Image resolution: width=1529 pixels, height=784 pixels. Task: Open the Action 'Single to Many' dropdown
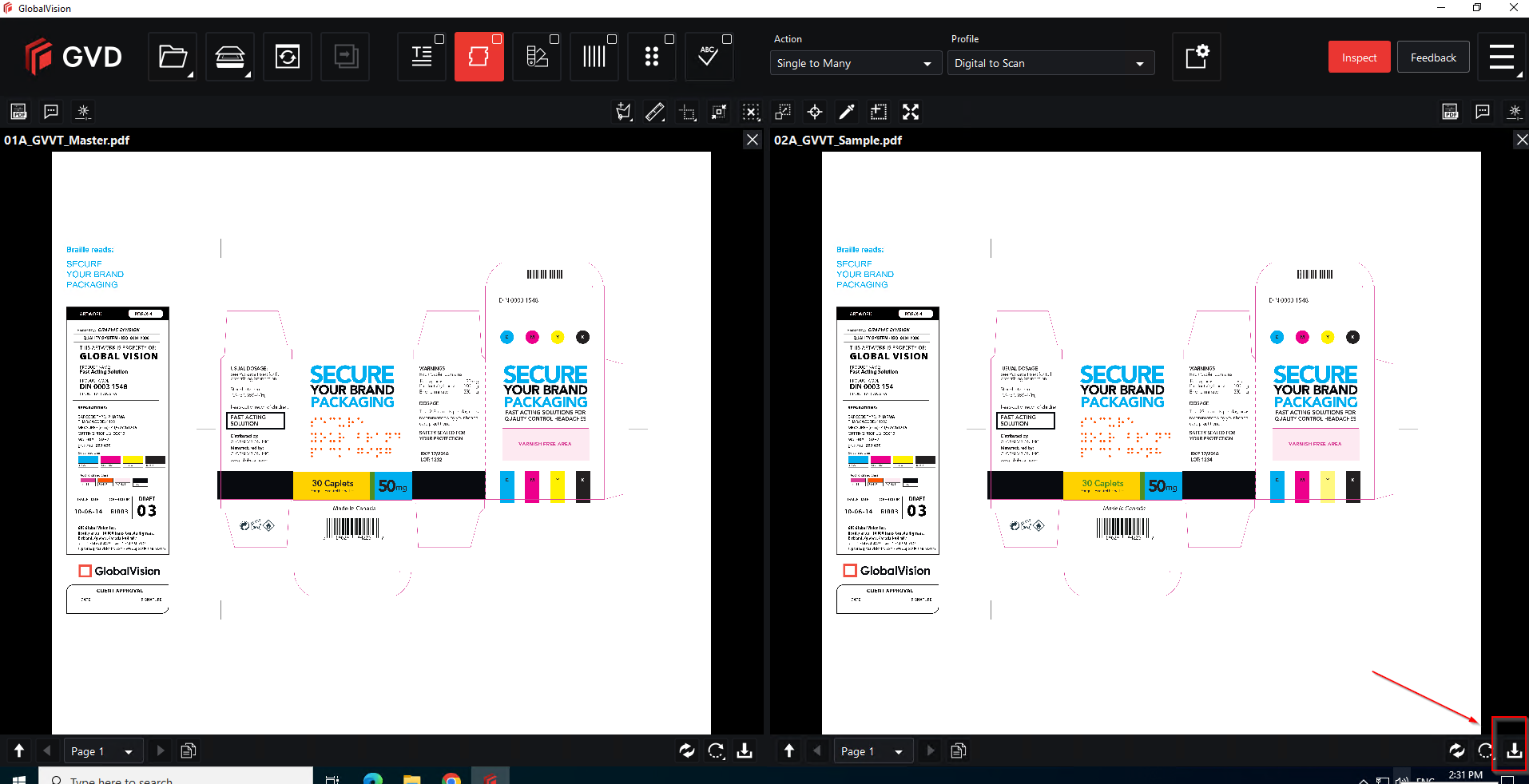point(850,63)
